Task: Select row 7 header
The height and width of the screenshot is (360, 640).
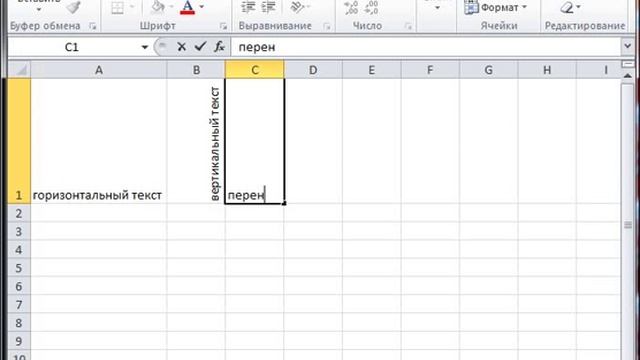Action: 19,304
